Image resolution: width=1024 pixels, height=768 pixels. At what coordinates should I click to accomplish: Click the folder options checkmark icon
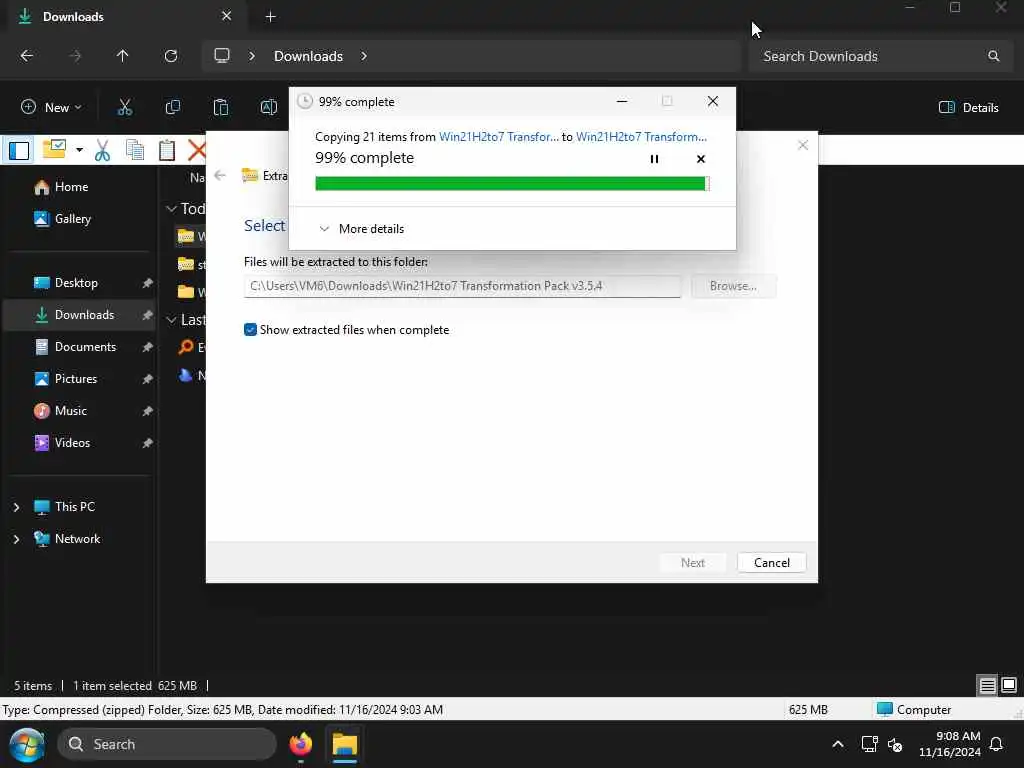coord(54,150)
